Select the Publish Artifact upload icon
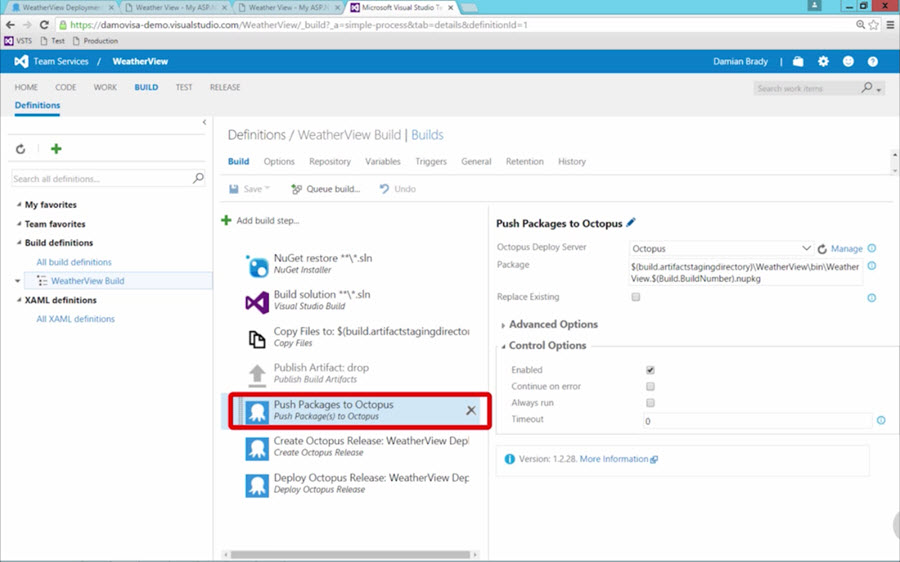The image size is (900, 562). pos(257,375)
